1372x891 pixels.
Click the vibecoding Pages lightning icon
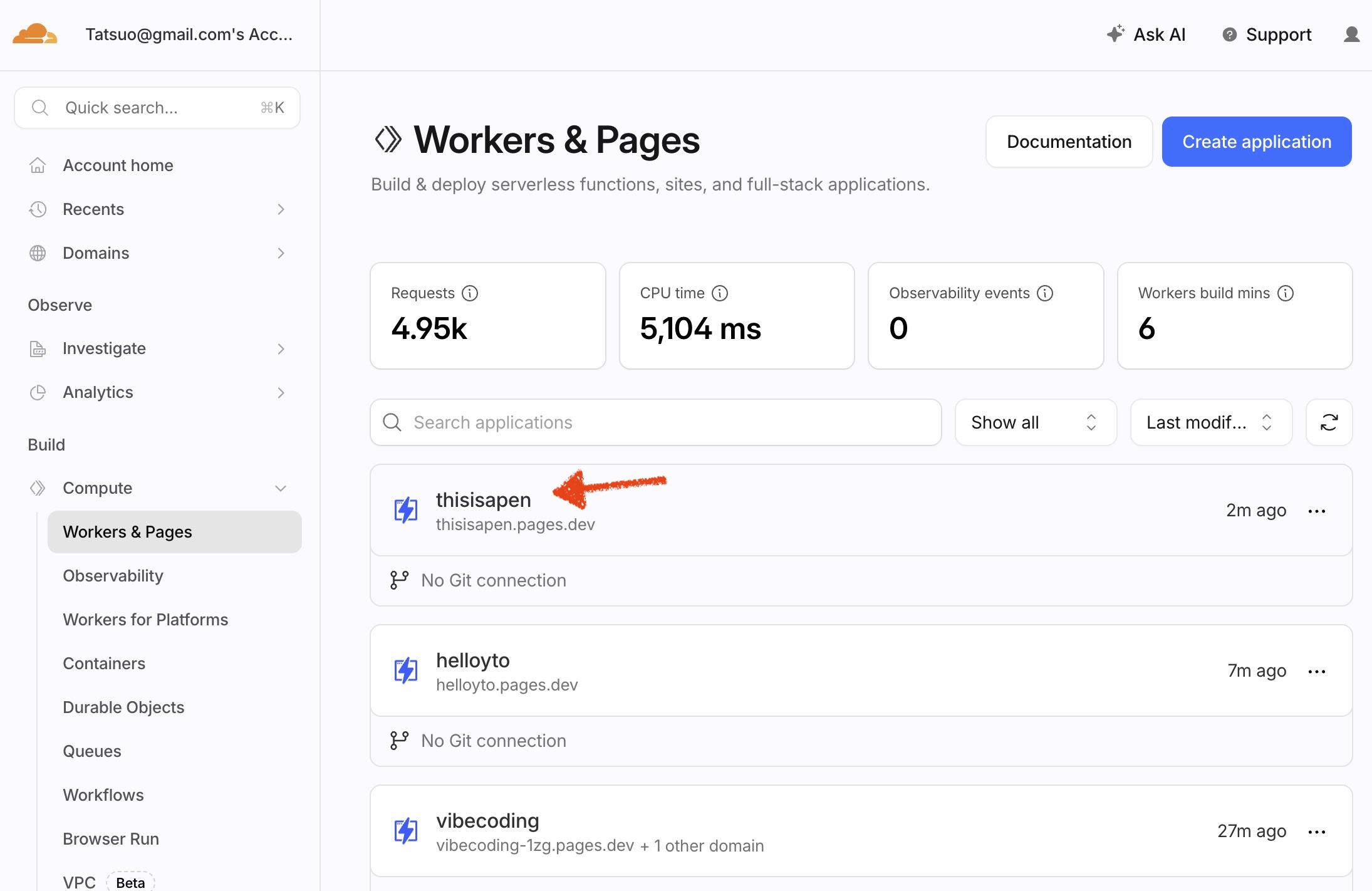406,831
